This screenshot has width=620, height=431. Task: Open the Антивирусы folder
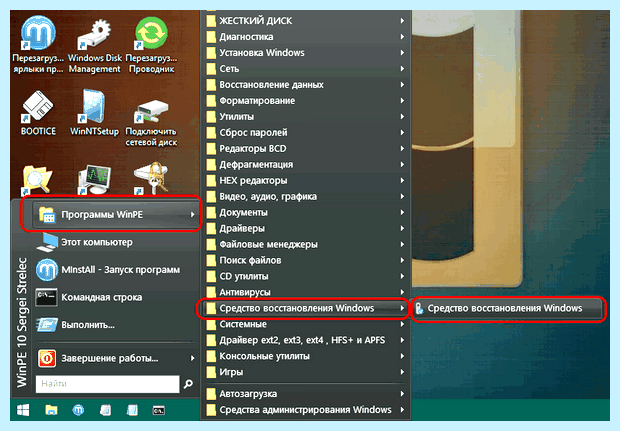(x=306, y=292)
